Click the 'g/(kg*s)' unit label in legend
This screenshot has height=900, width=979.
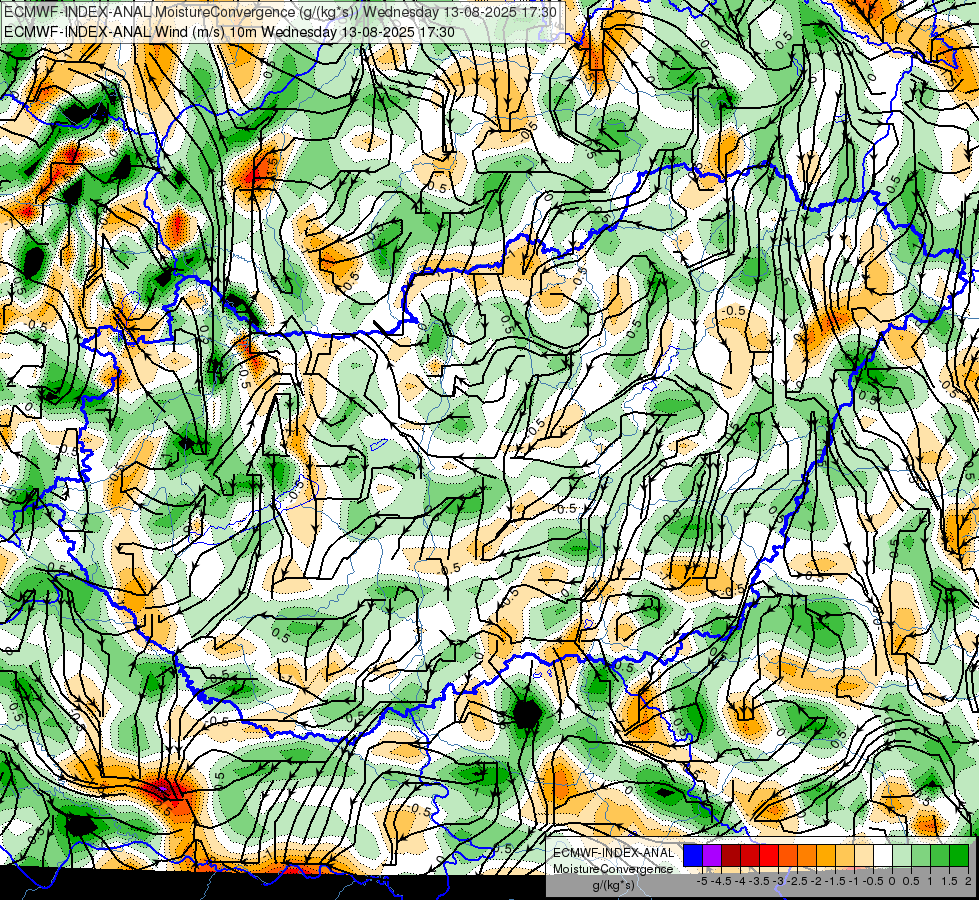613,886
